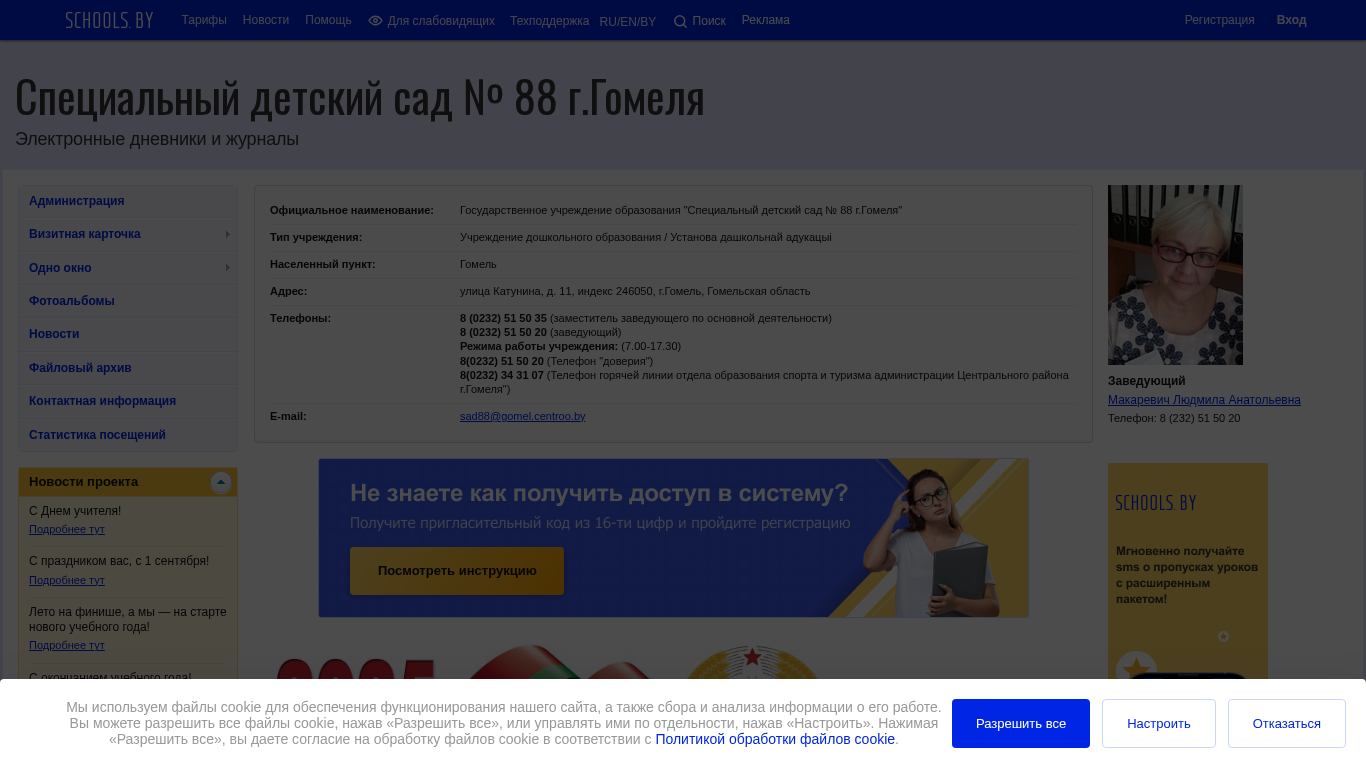
Task: Click the search magnifier icon
Action: [680, 22]
